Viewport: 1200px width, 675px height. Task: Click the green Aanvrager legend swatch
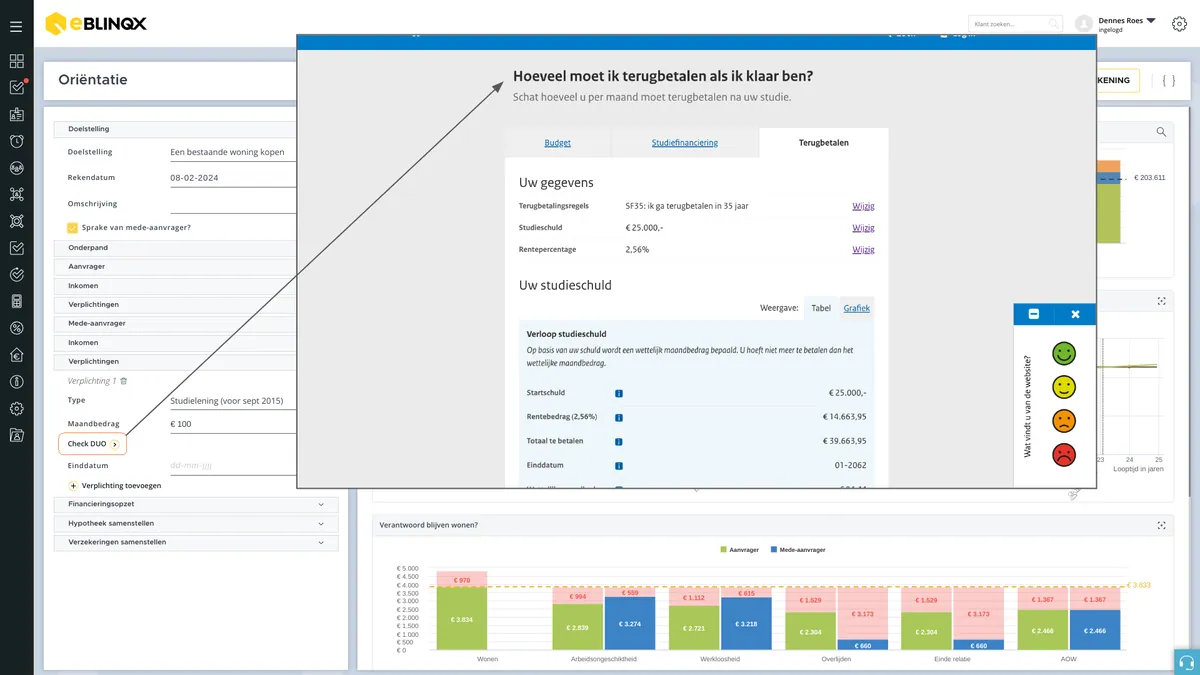point(724,549)
